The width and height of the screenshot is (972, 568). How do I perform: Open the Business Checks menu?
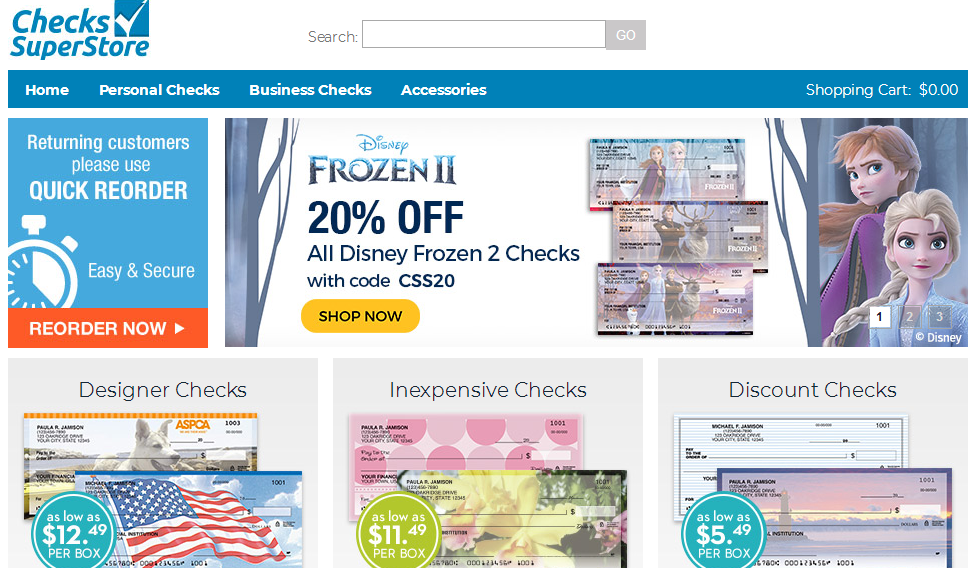click(x=310, y=90)
